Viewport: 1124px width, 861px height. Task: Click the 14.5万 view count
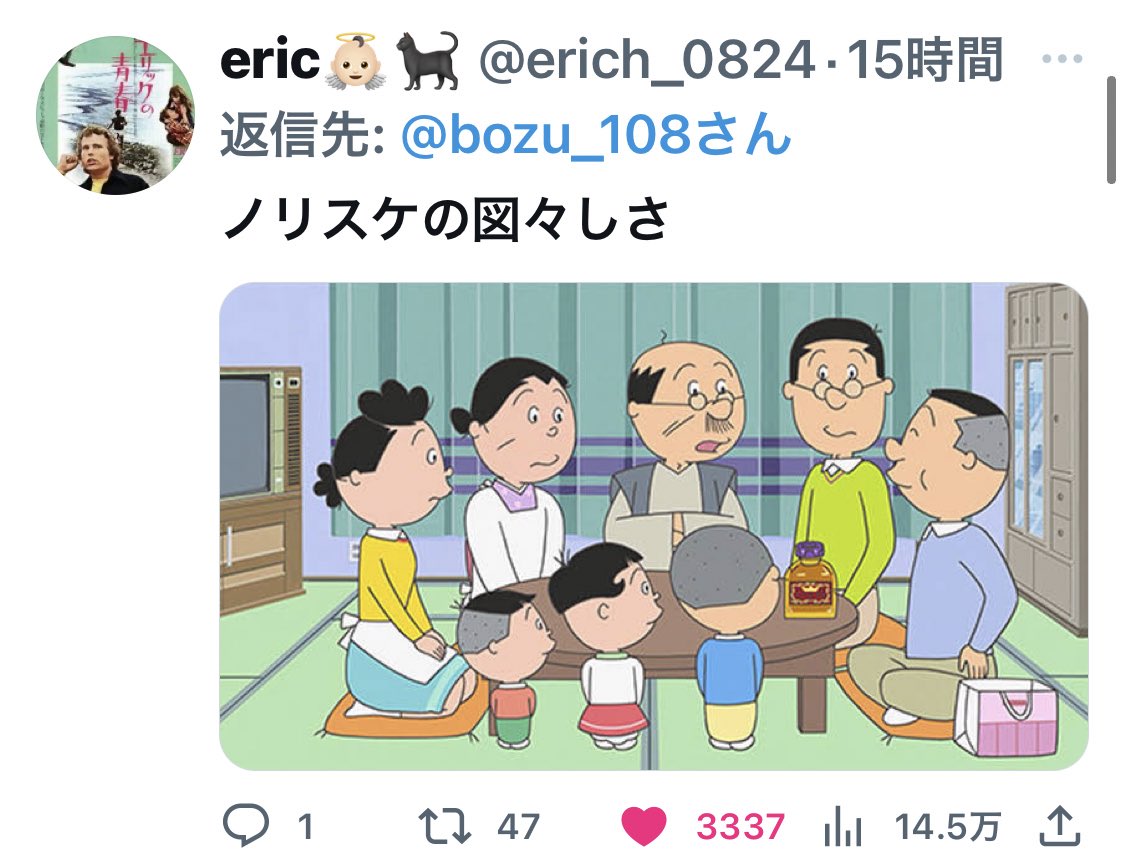click(948, 827)
